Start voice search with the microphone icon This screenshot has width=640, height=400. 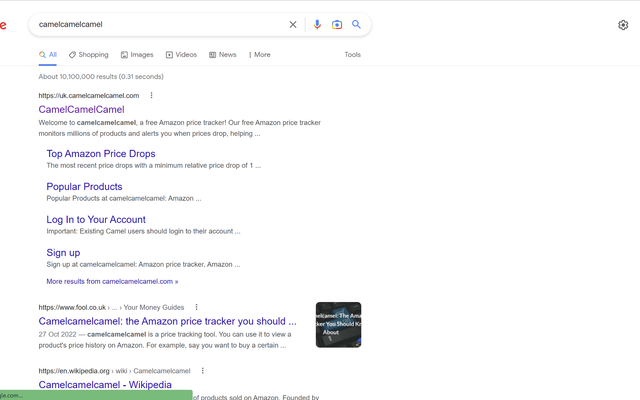[317, 24]
